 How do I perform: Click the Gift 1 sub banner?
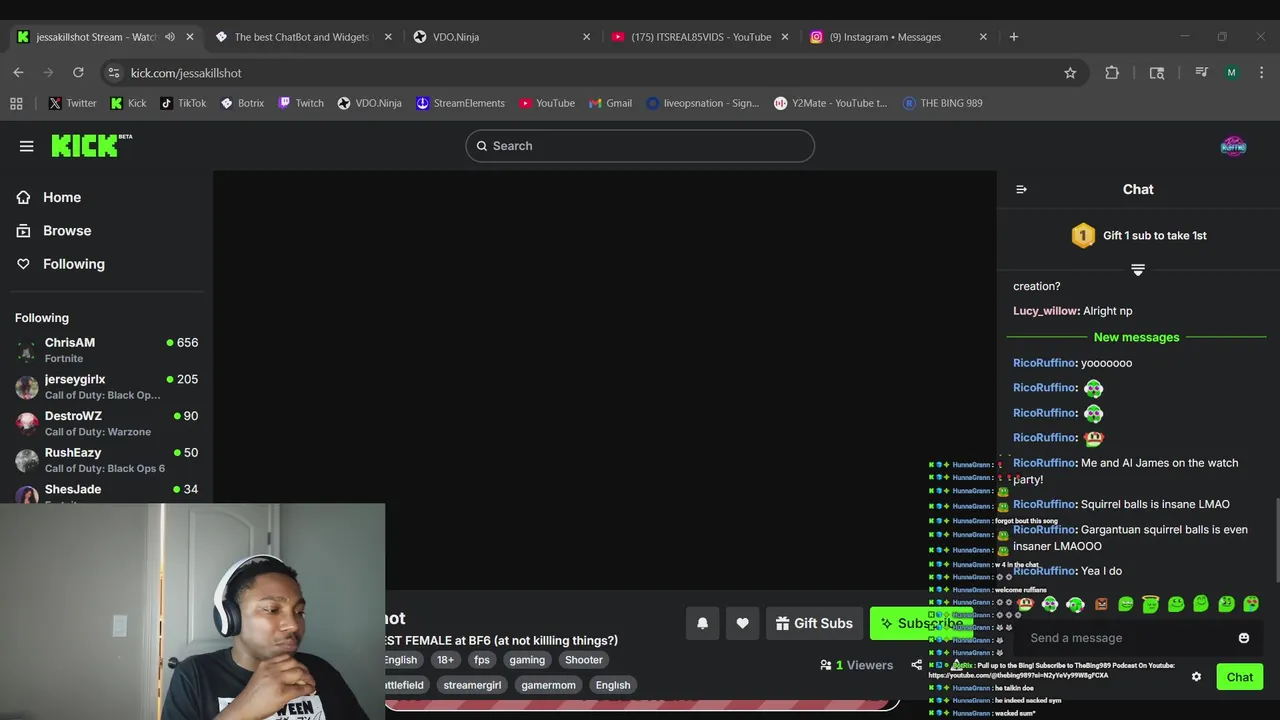click(1138, 236)
